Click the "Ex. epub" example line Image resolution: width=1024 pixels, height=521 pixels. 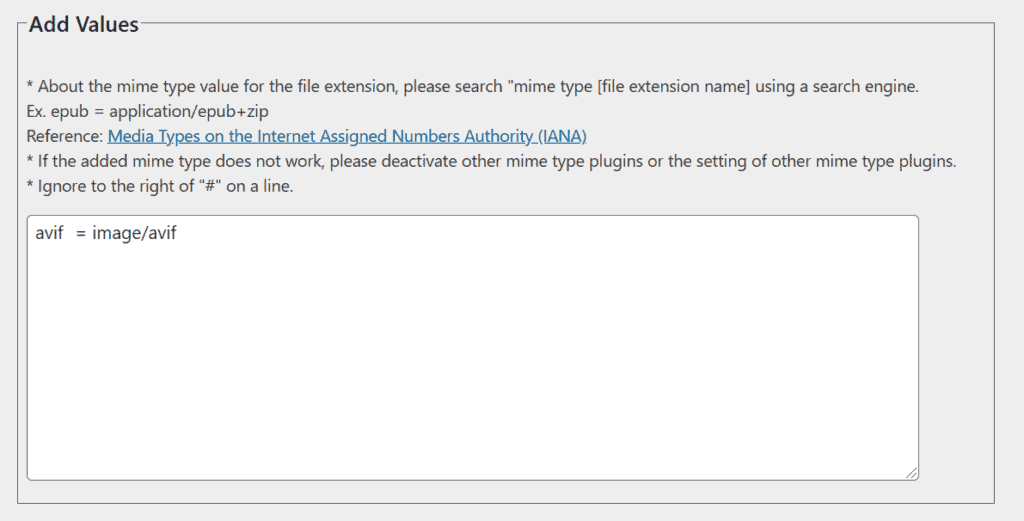(55, 111)
